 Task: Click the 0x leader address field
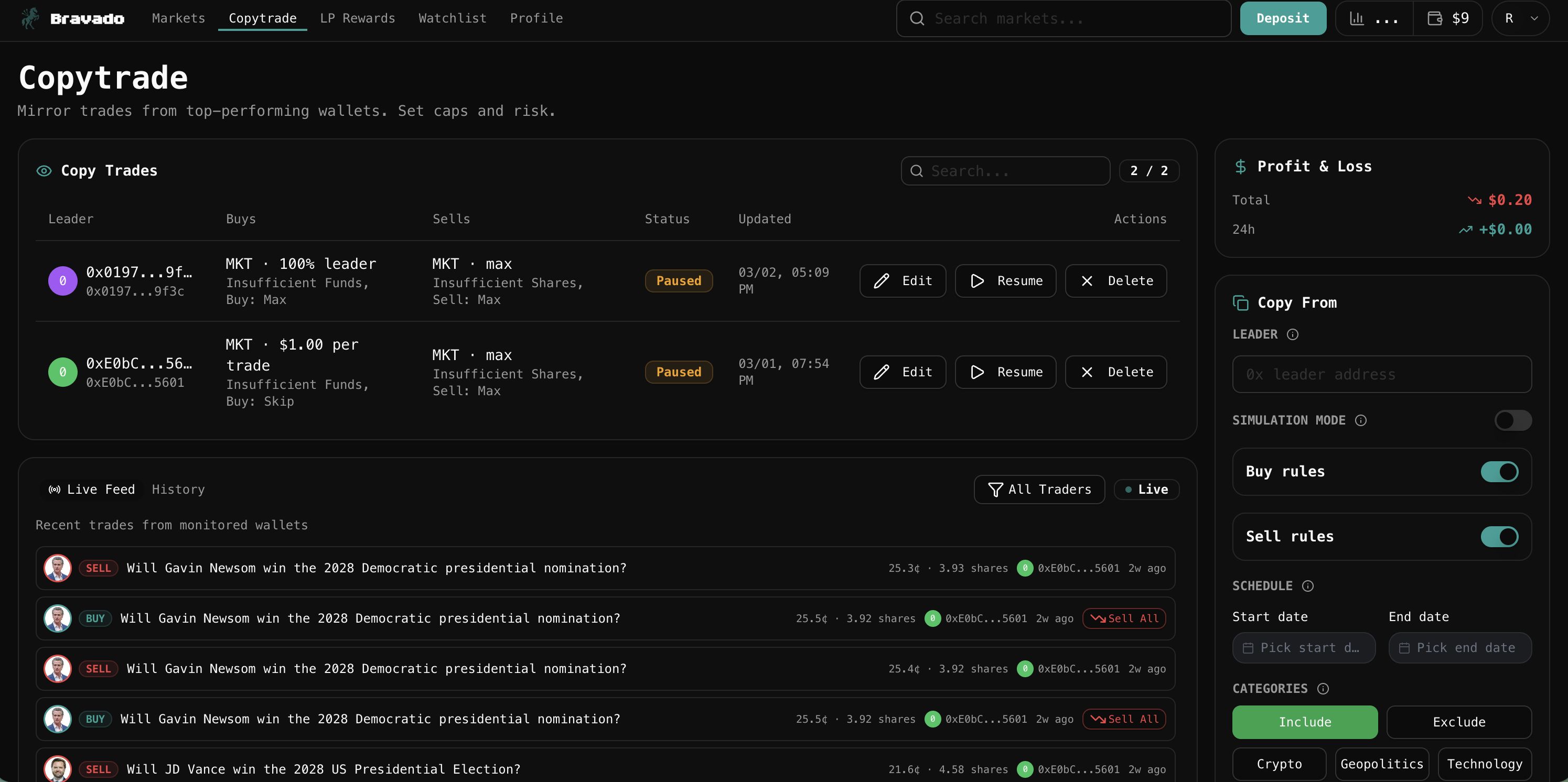pyautogui.click(x=1382, y=374)
